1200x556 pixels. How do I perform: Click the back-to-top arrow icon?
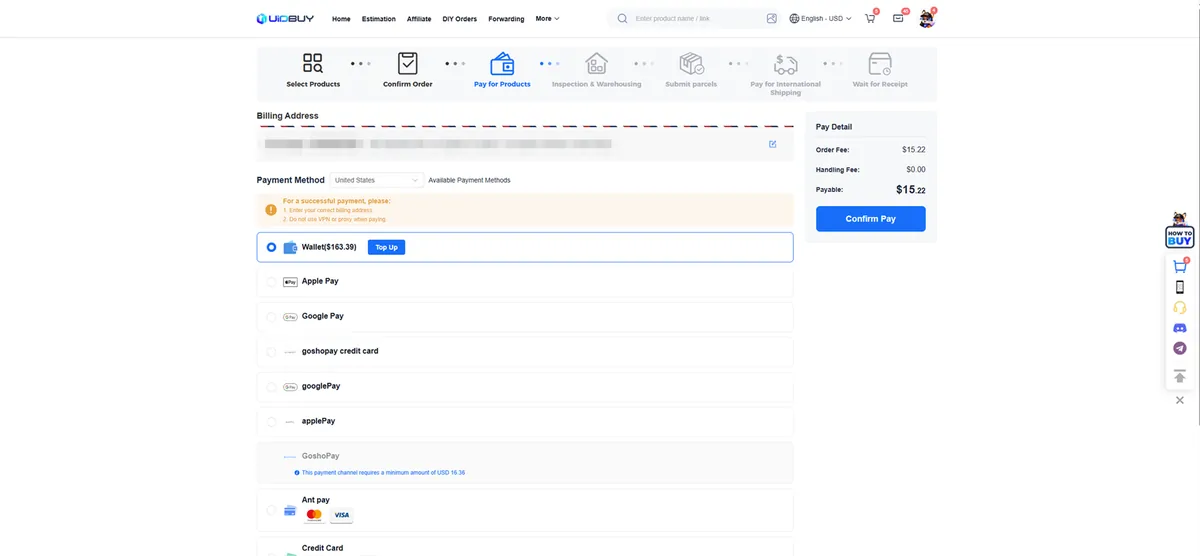pos(1180,376)
